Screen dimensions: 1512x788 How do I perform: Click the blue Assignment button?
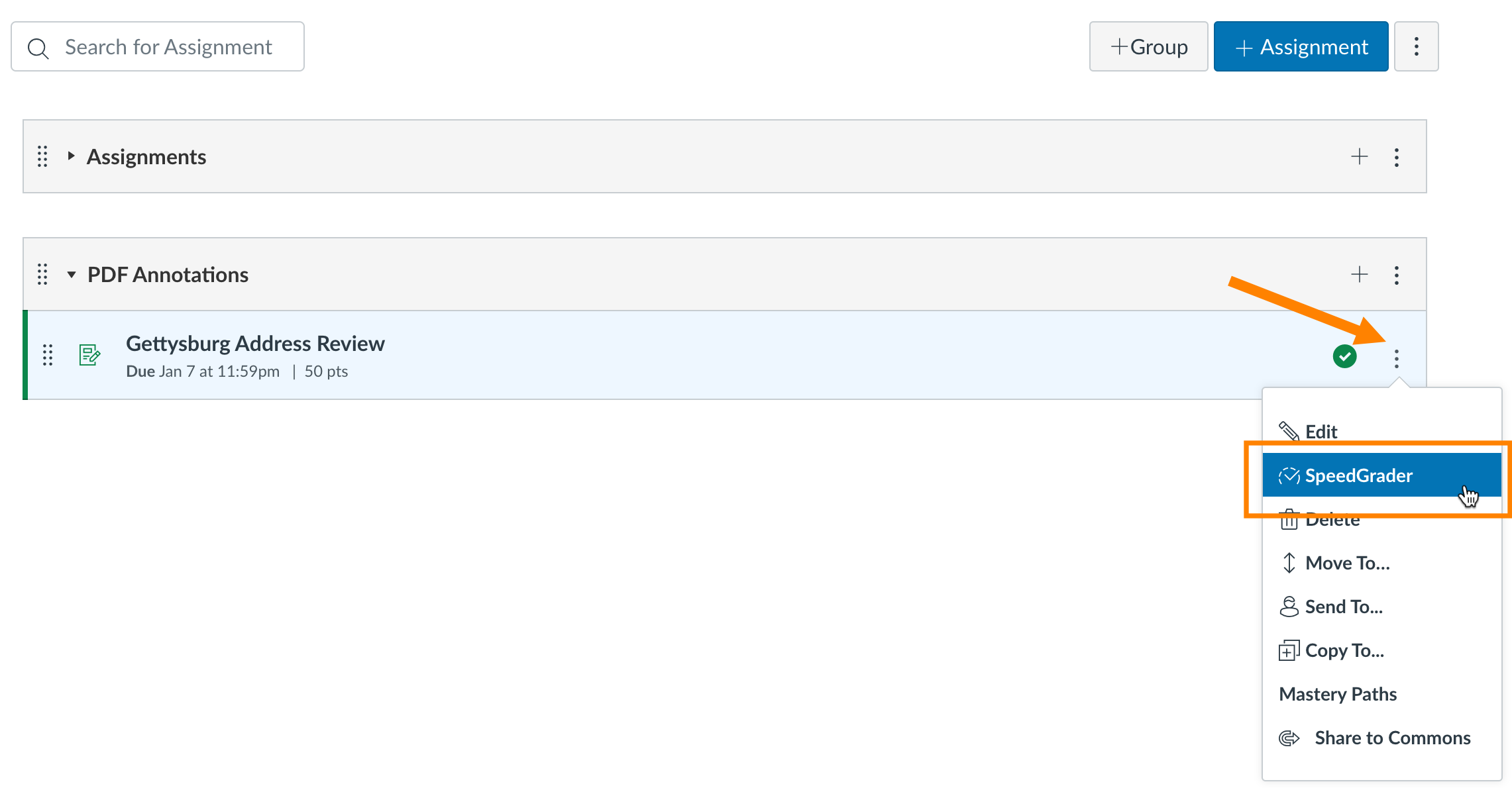(x=1301, y=46)
